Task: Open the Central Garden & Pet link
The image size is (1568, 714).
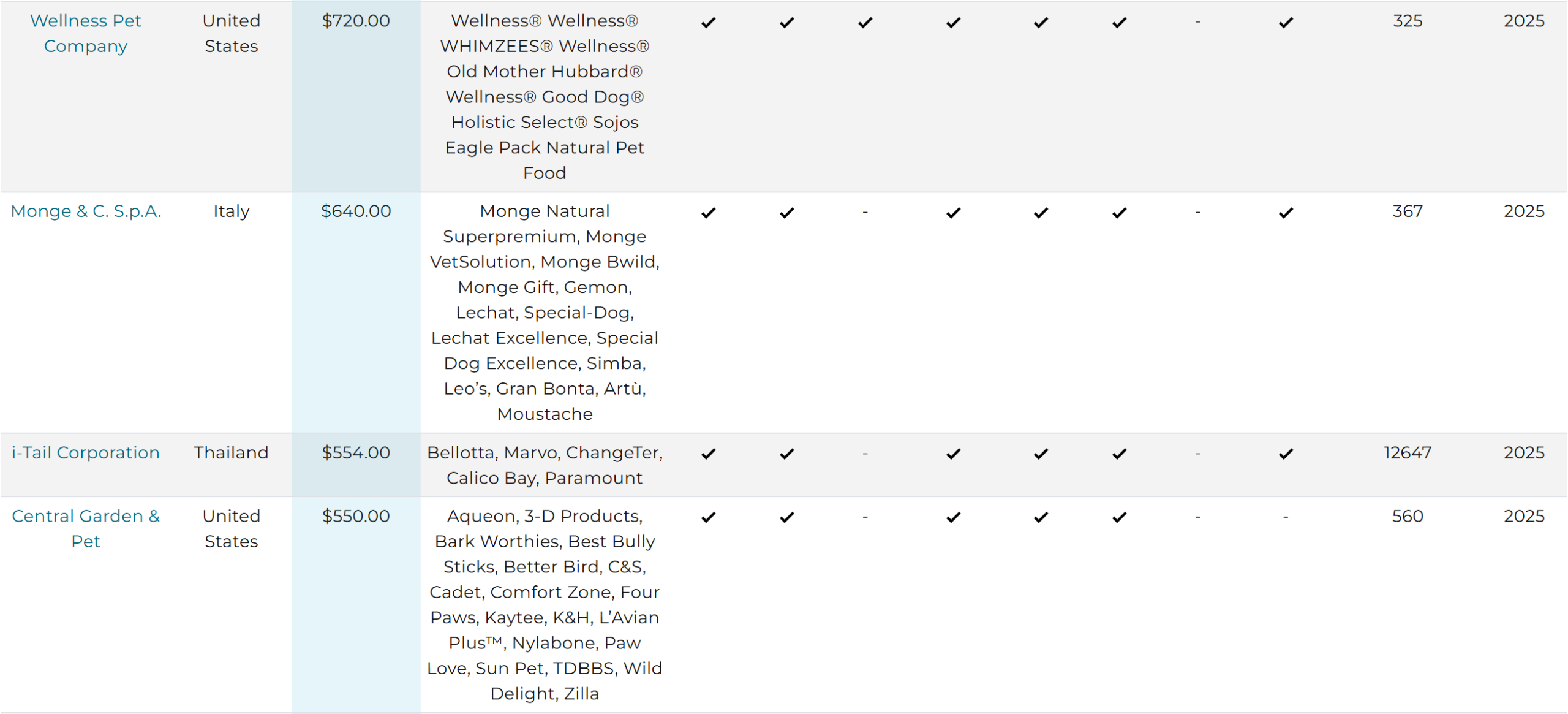Action: (x=86, y=528)
